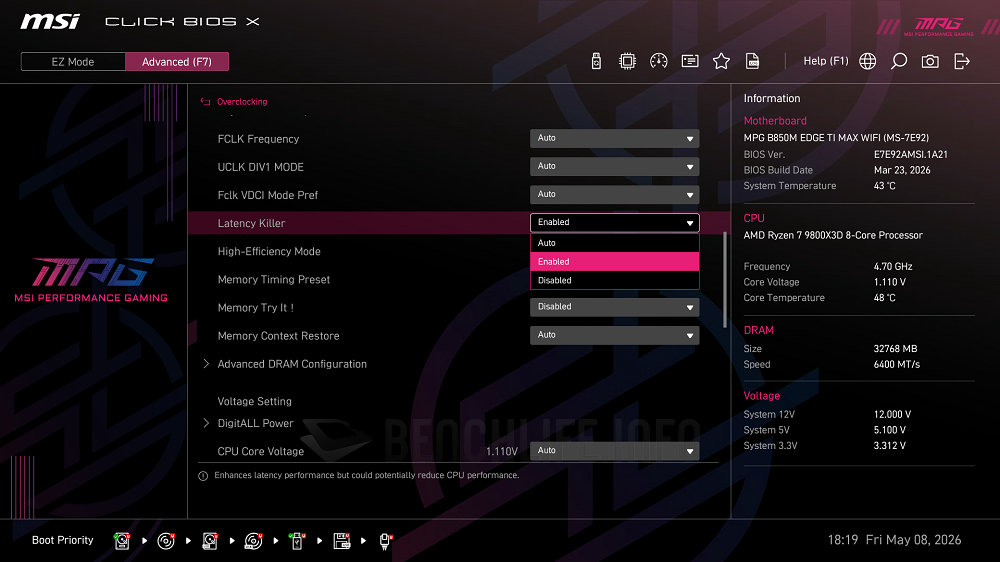Click the System 12V 12.000 V value

892,415
